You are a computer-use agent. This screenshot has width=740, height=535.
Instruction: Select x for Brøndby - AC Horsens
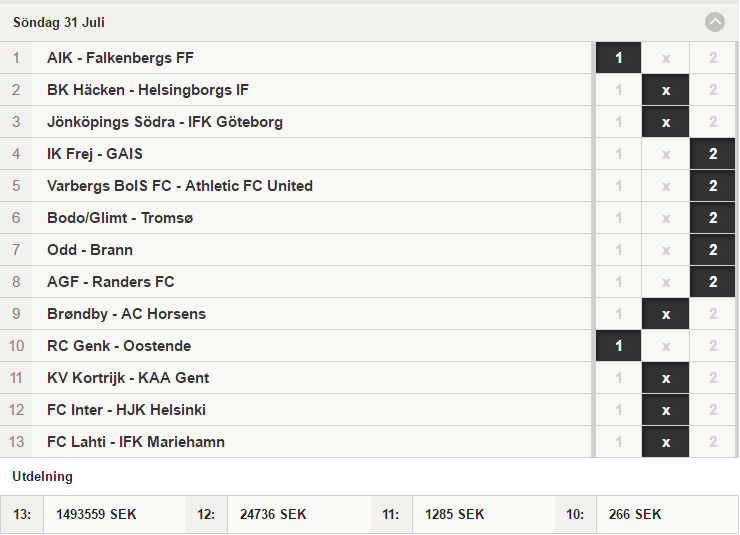(665, 314)
